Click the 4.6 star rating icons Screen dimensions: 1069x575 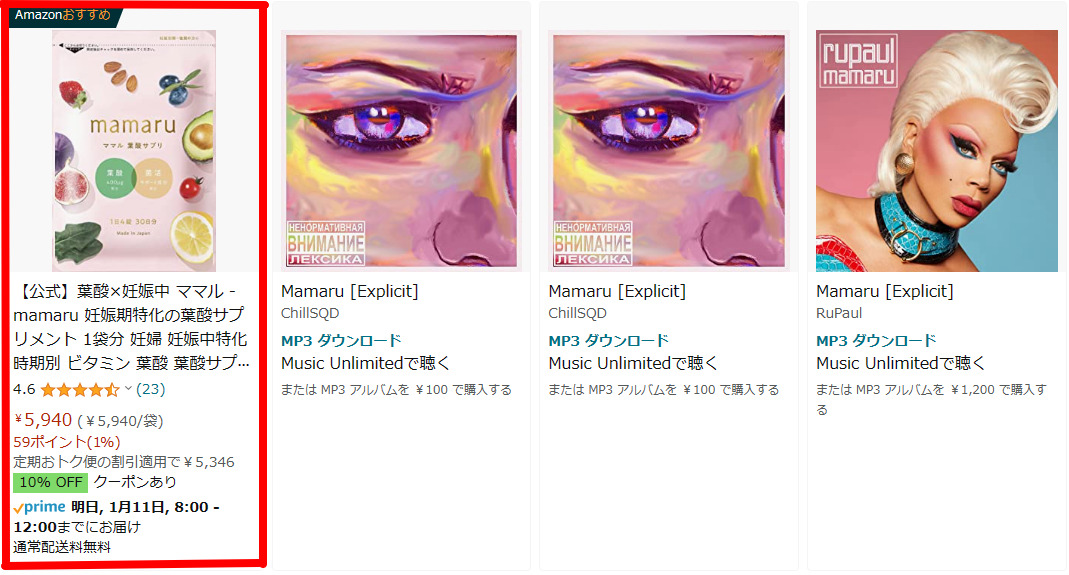[80, 389]
